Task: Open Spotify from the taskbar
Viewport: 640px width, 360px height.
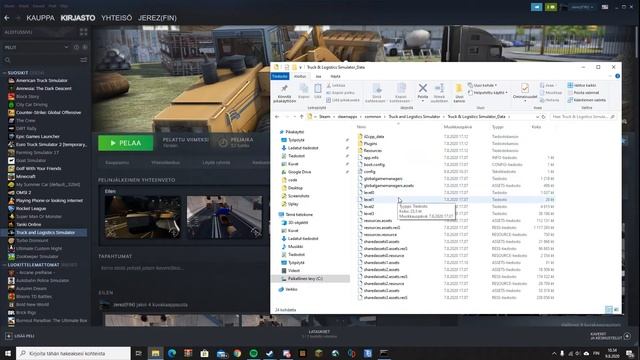Action: pos(253,353)
